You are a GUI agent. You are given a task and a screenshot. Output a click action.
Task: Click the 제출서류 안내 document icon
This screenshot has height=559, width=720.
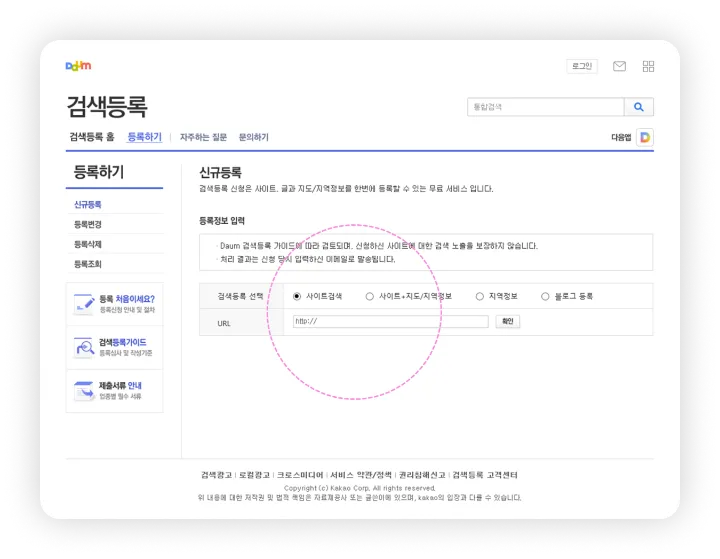point(84,391)
